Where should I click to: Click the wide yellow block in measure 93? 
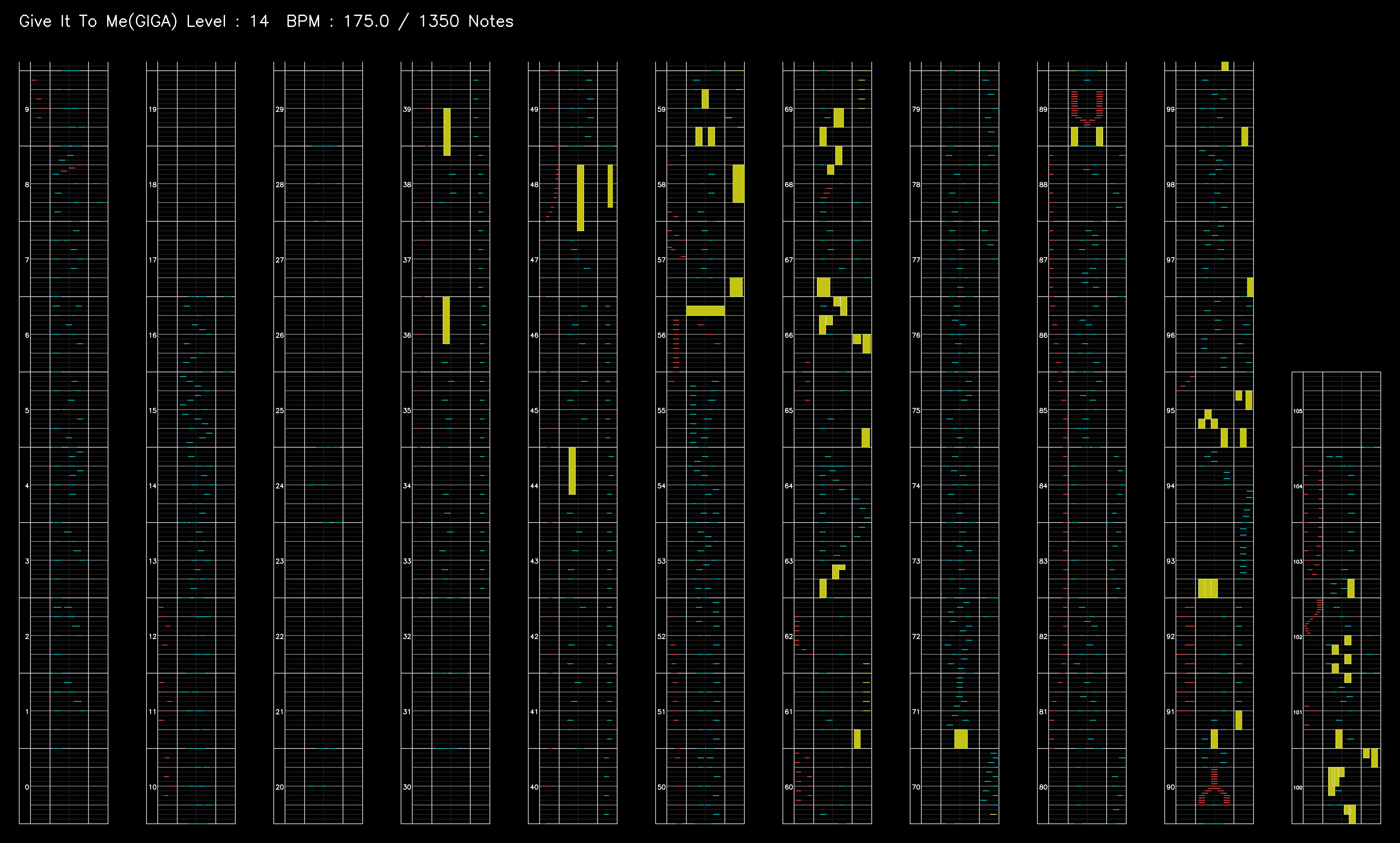[x=1208, y=588]
